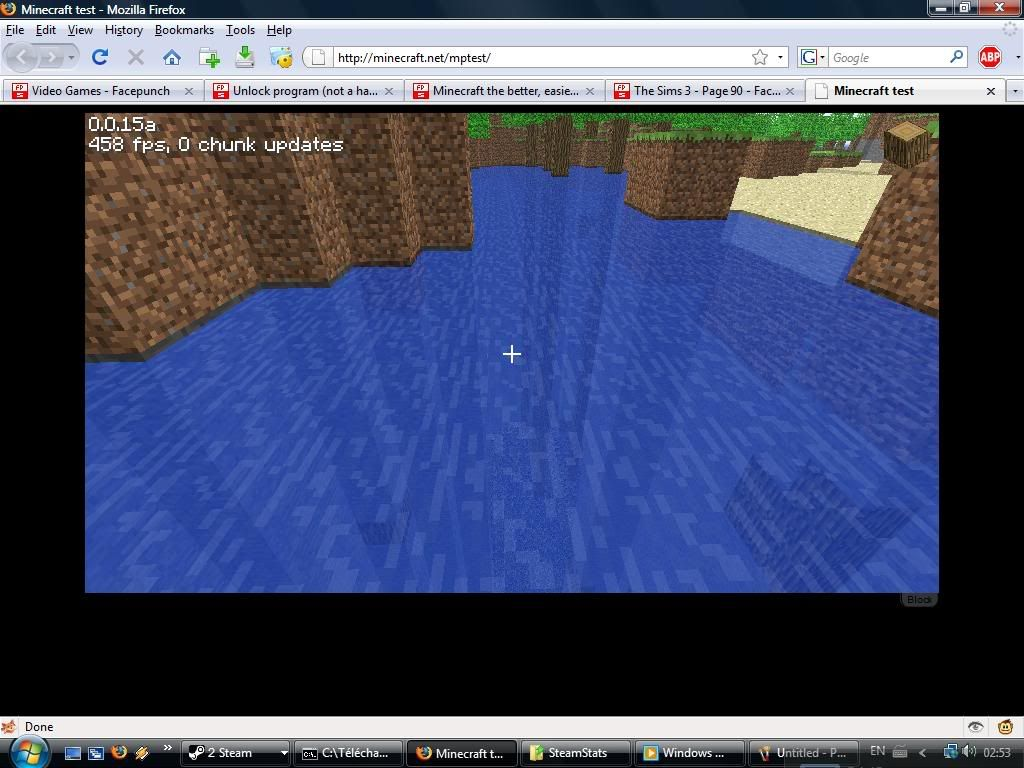Switch to SteamStats taskbar button

pyautogui.click(x=575, y=753)
